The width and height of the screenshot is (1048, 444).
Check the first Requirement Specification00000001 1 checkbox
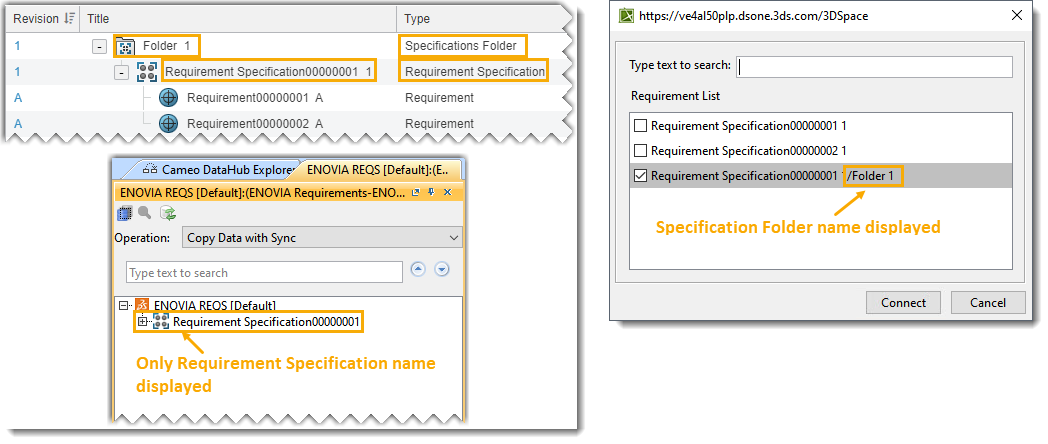pos(640,125)
